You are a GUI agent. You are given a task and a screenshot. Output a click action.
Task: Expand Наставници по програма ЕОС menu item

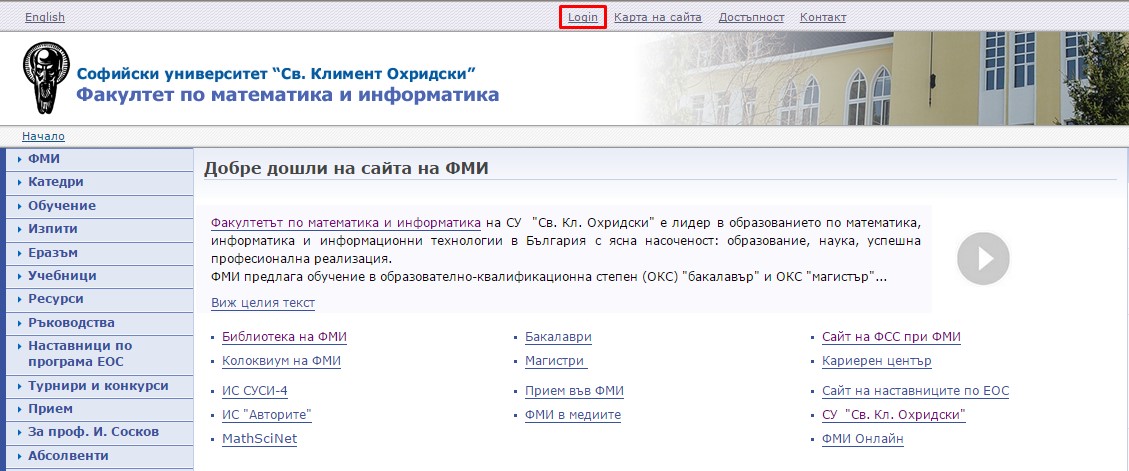(x=99, y=354)
